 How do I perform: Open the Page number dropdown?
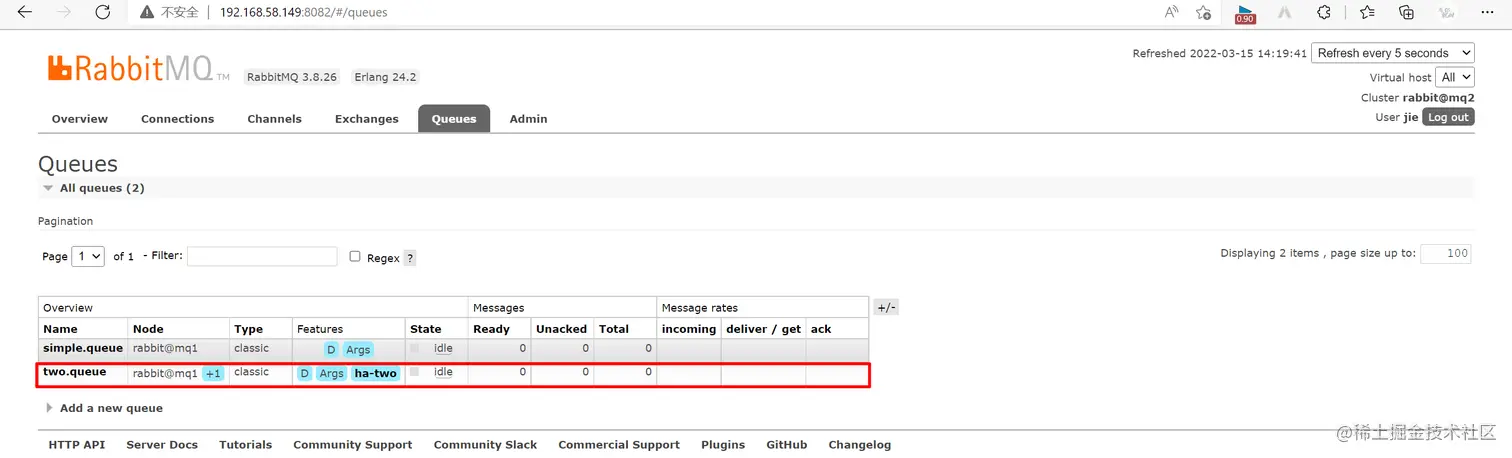(88, 256)
